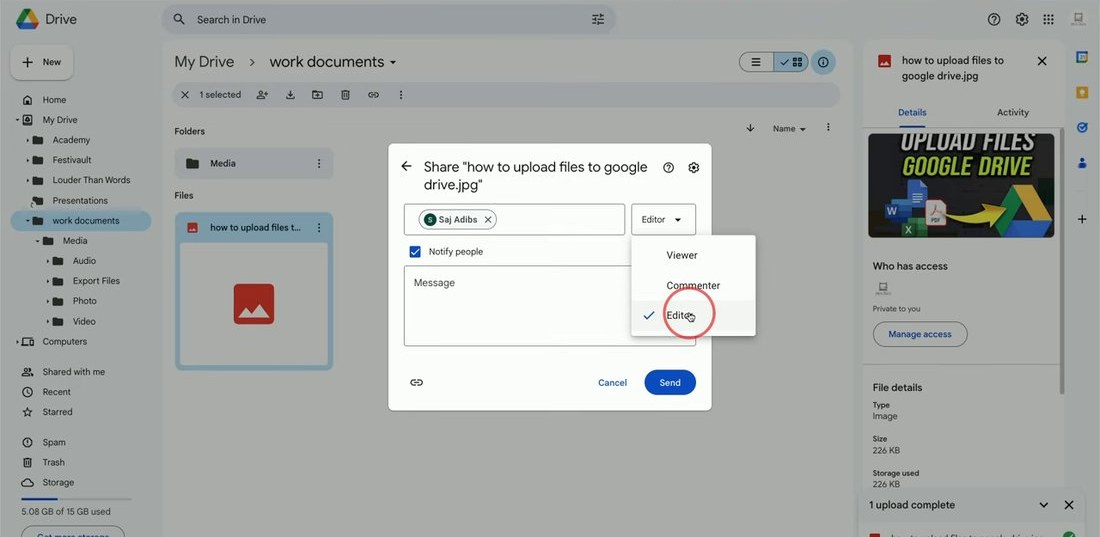Screen dimensions: 1100x537
Task: Open the Export Files folder
Action: pyautogui.click(x=96, y=281)
